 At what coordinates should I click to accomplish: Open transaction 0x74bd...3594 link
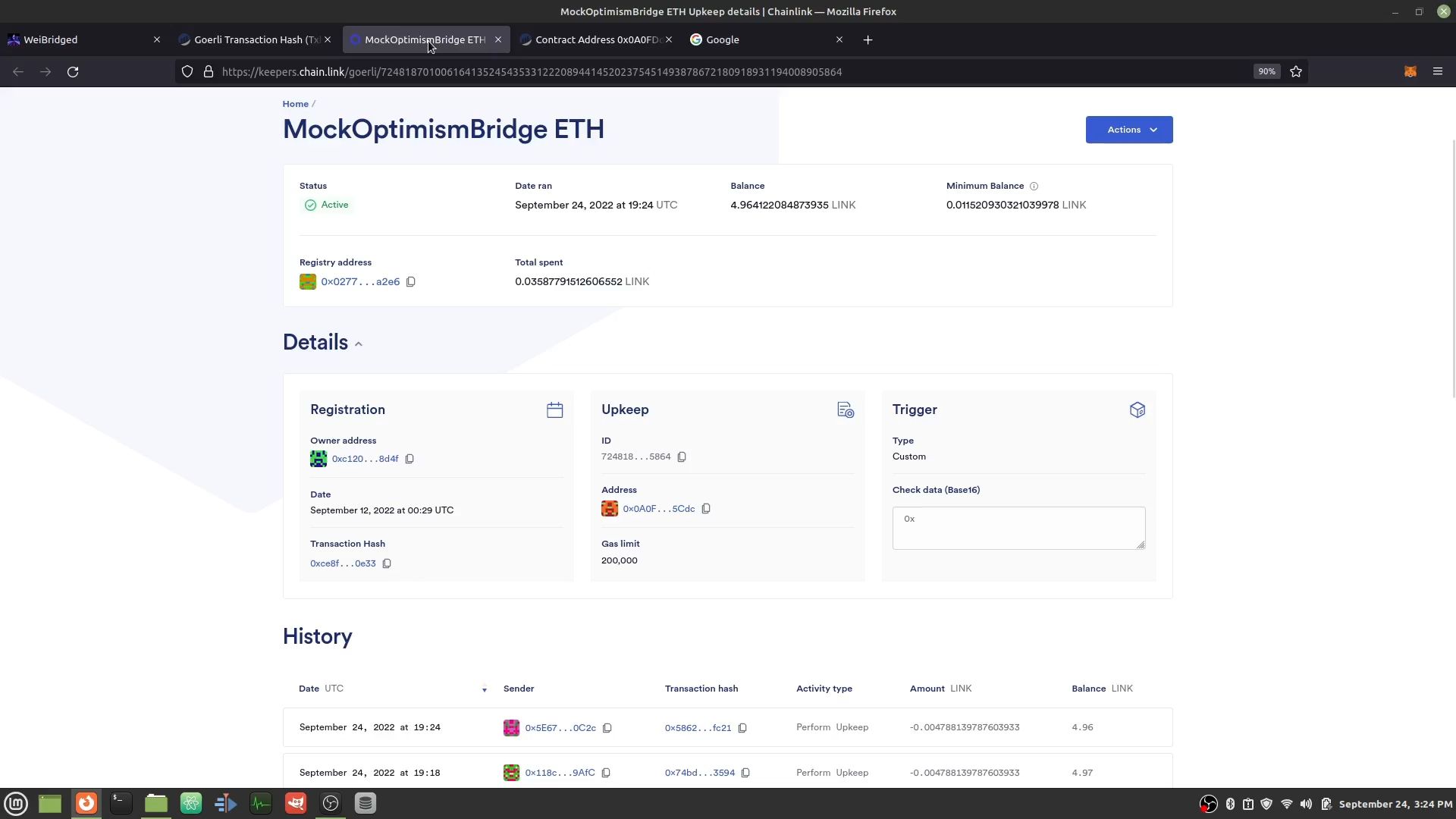700,773
